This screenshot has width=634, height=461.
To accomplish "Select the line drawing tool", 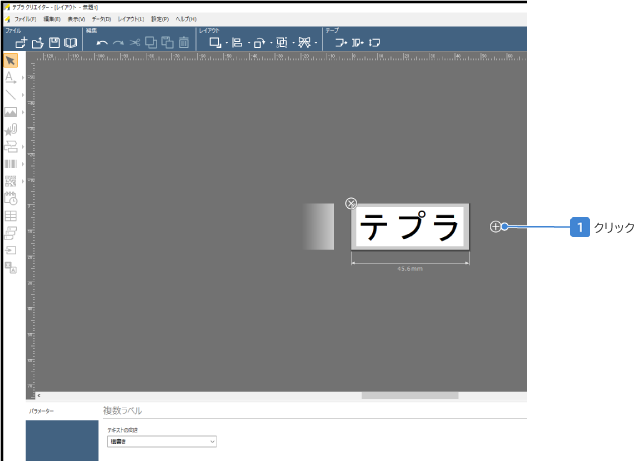I will (x=10, y=95).
